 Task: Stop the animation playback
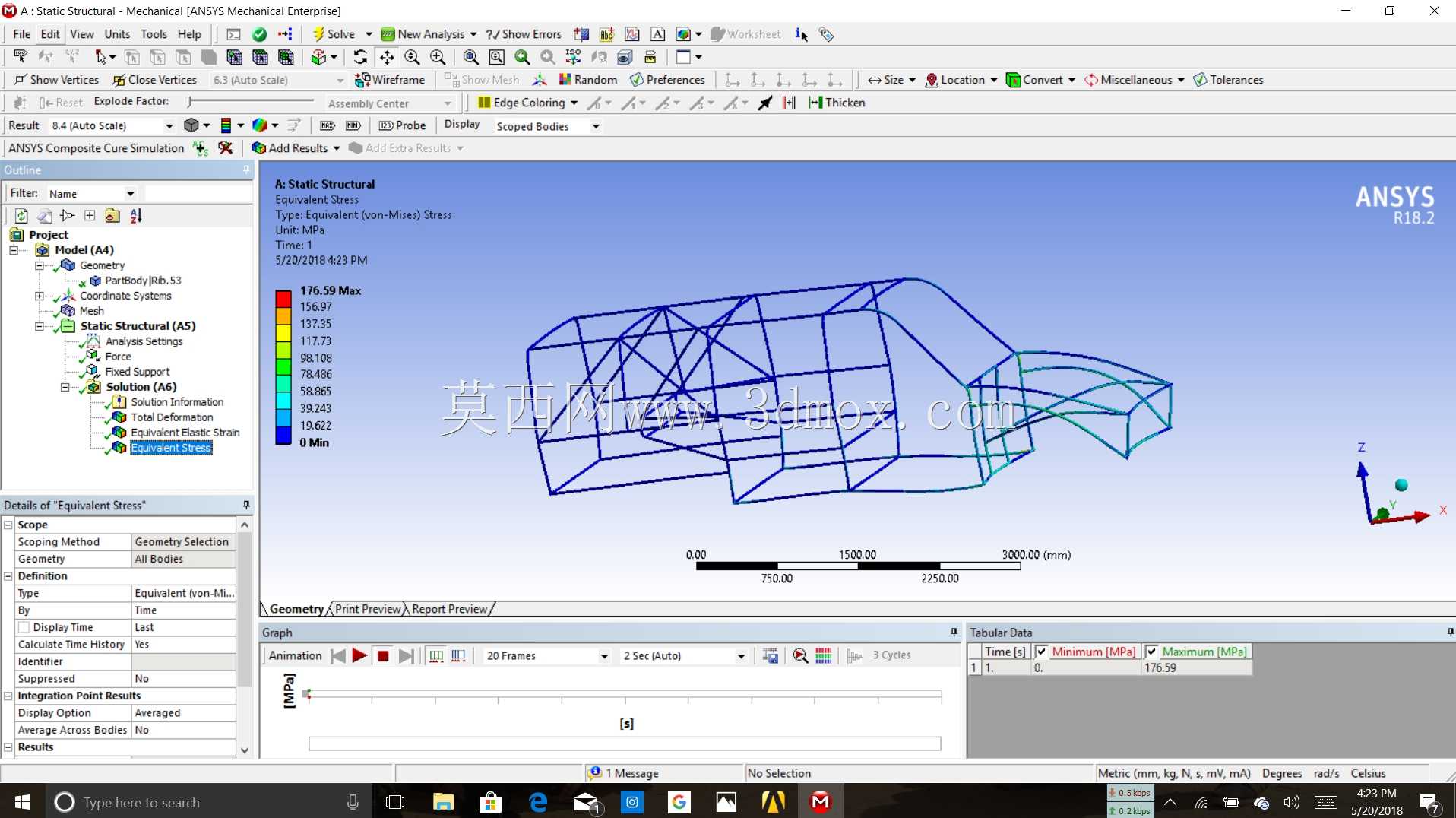383,655
